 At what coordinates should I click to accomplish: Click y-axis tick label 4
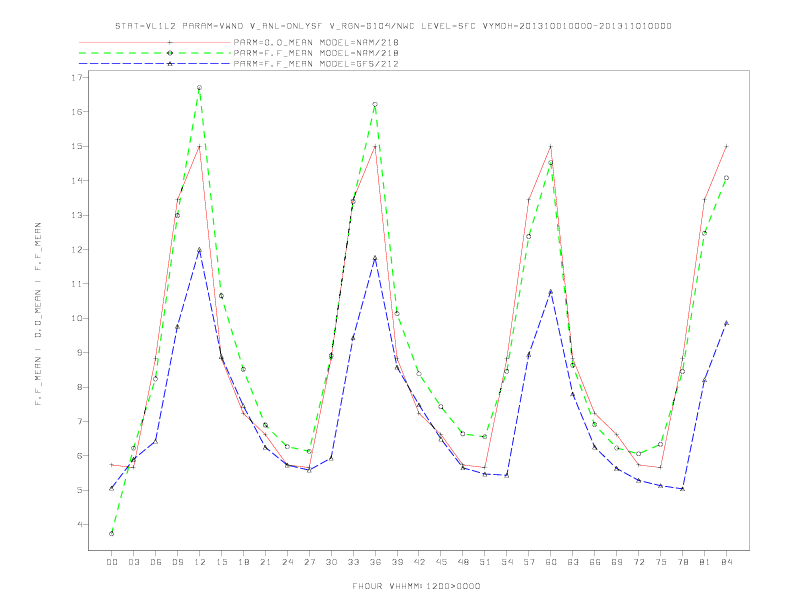click(80, 525)
